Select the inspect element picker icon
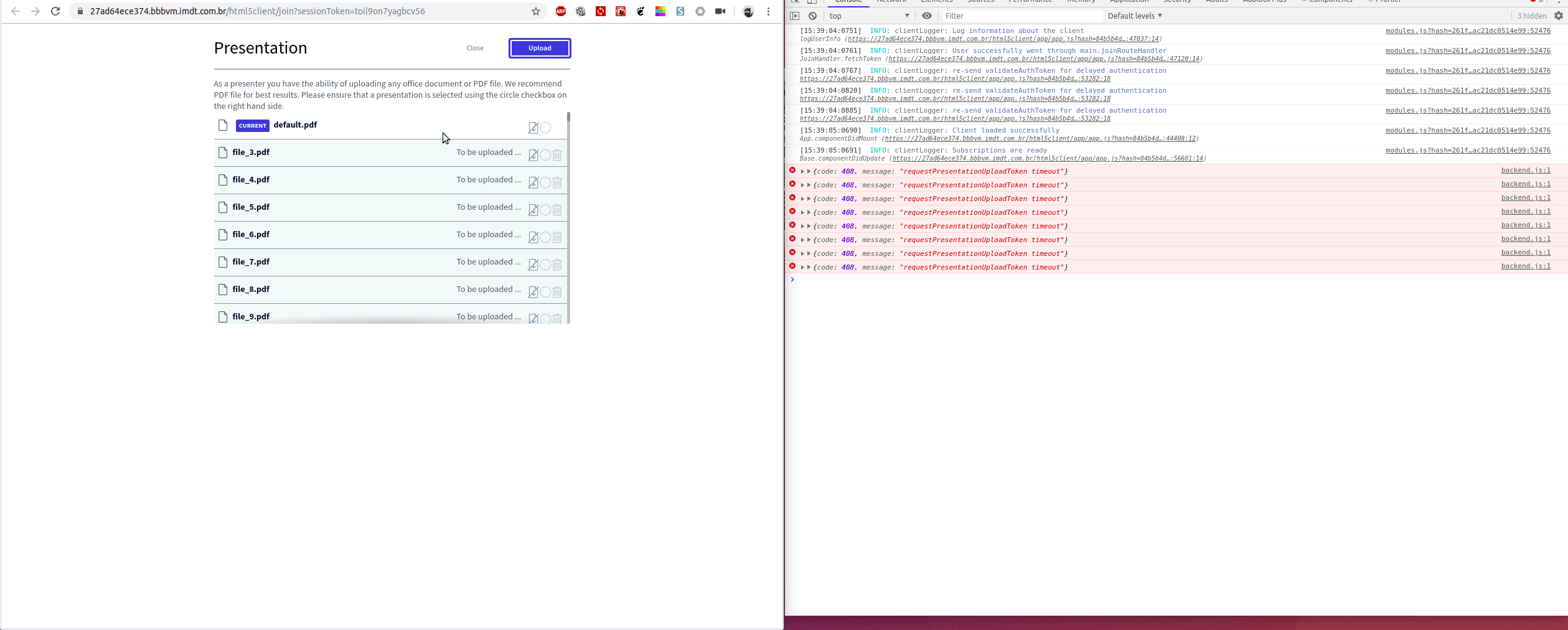The width and height of the screenshot is (1568, 630). click(794, 2)
